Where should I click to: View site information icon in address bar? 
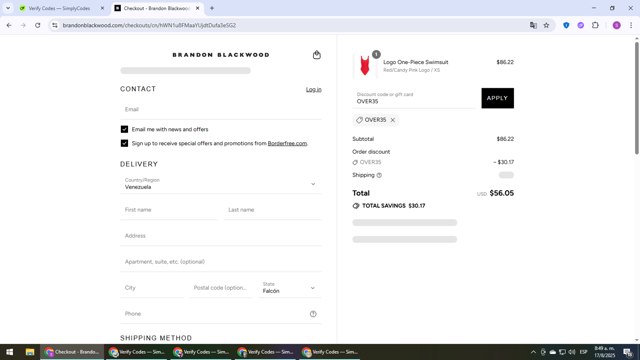[55, 25]
